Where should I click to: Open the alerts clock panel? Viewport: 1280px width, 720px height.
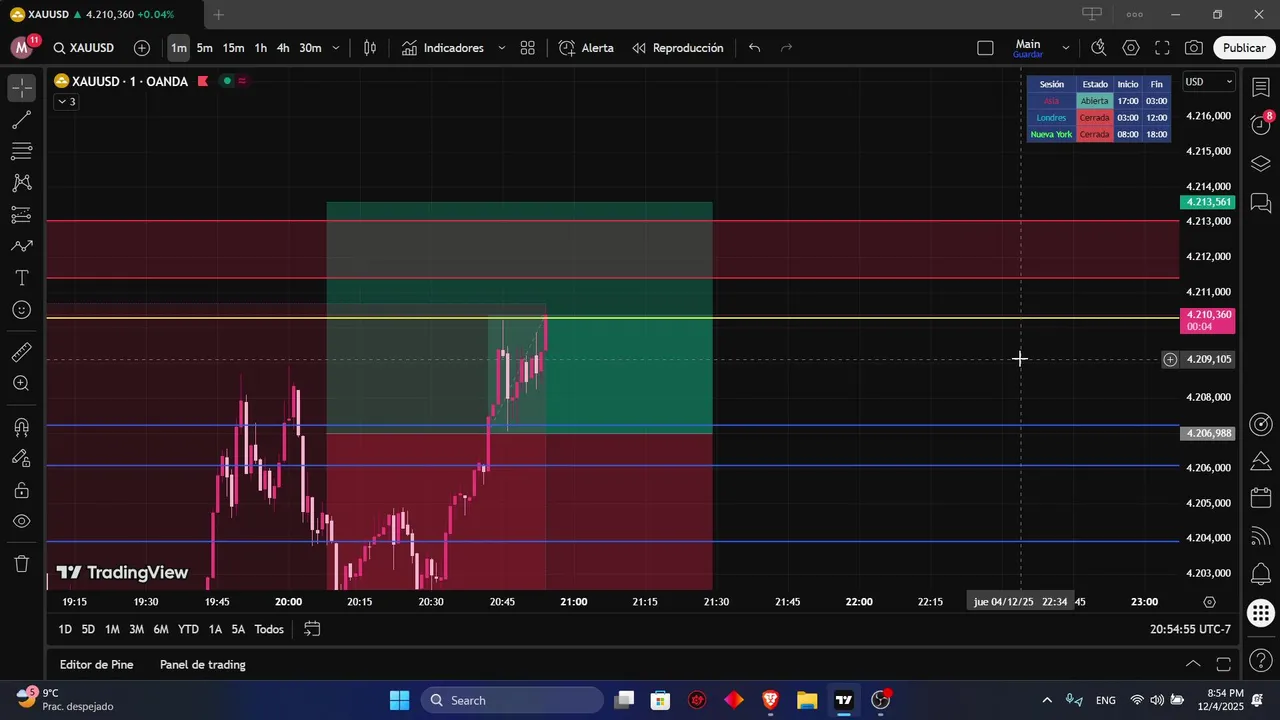pyautogui.click(x=1260, y=125)
